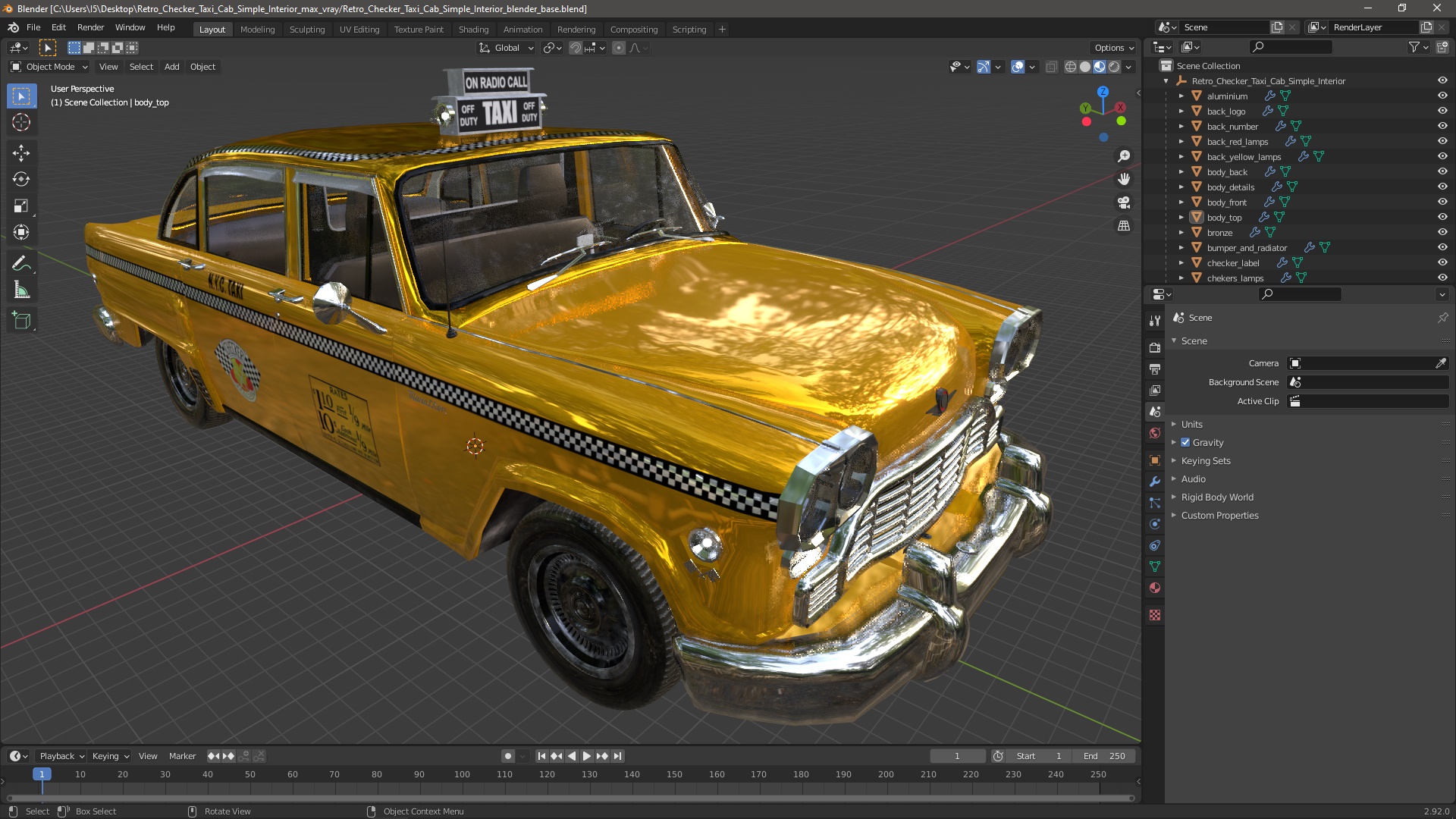Open the viewport Options popover button
This screenshot has height=819, width=1456.
pos(1113,47)
